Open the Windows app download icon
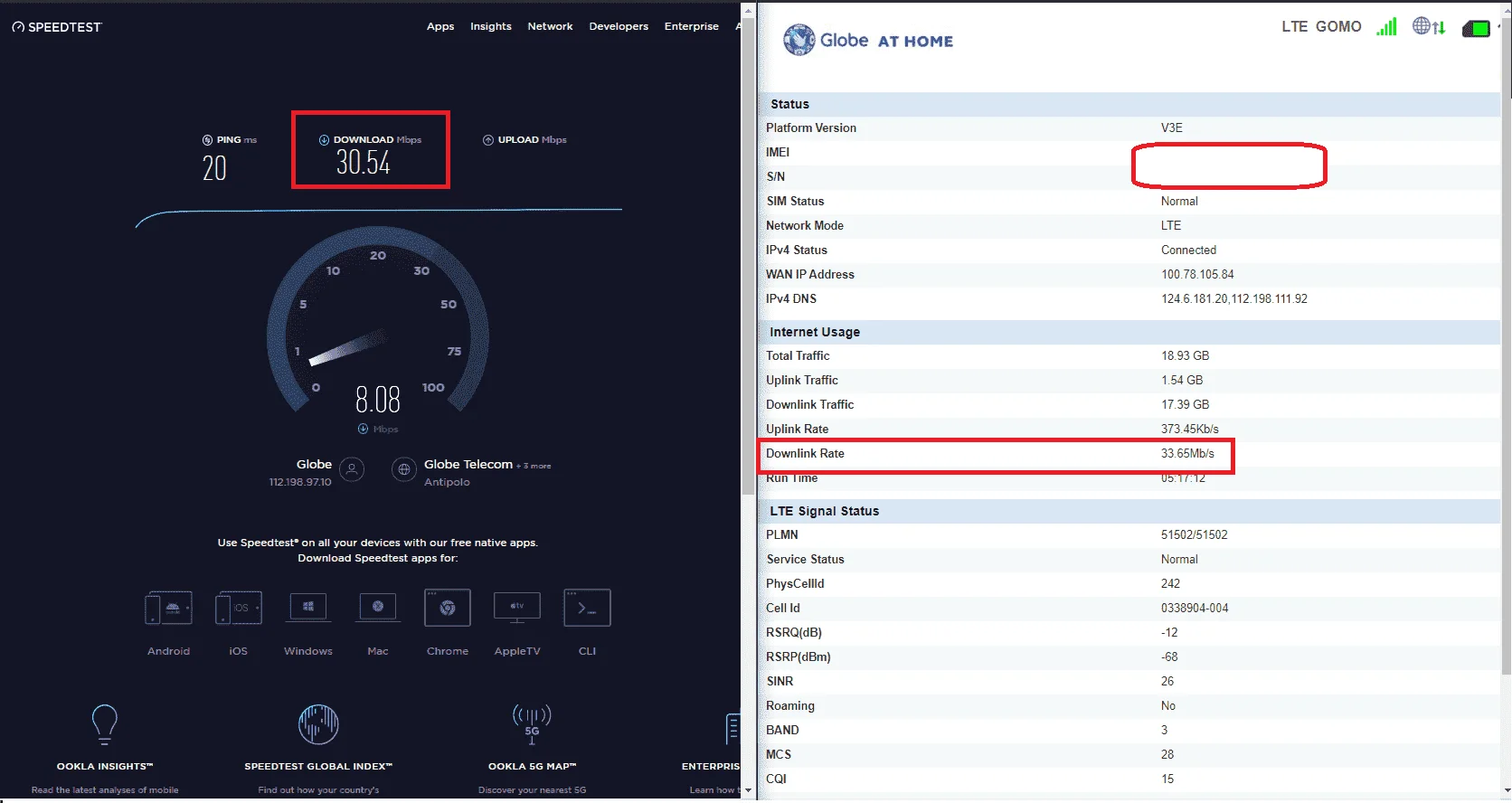The height and width of the screenshot is (803, 1512). click(x=308, y=608)
